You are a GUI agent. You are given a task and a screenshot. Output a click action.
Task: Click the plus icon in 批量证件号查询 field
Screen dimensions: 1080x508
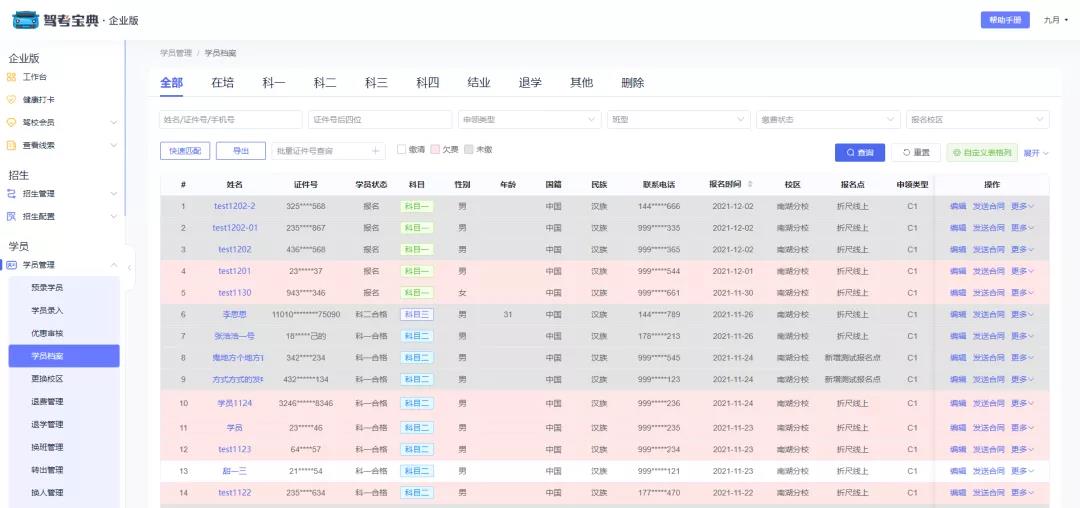(376, 151)
